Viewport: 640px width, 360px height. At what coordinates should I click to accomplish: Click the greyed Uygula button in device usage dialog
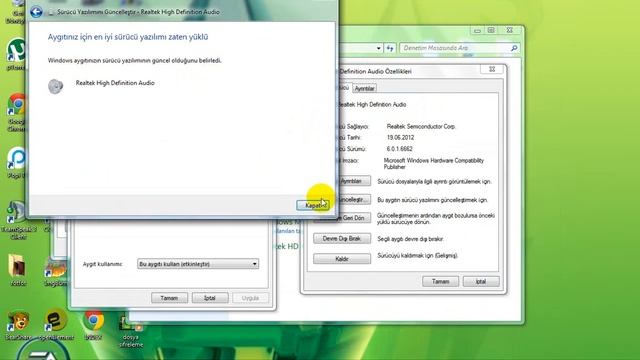250,298
